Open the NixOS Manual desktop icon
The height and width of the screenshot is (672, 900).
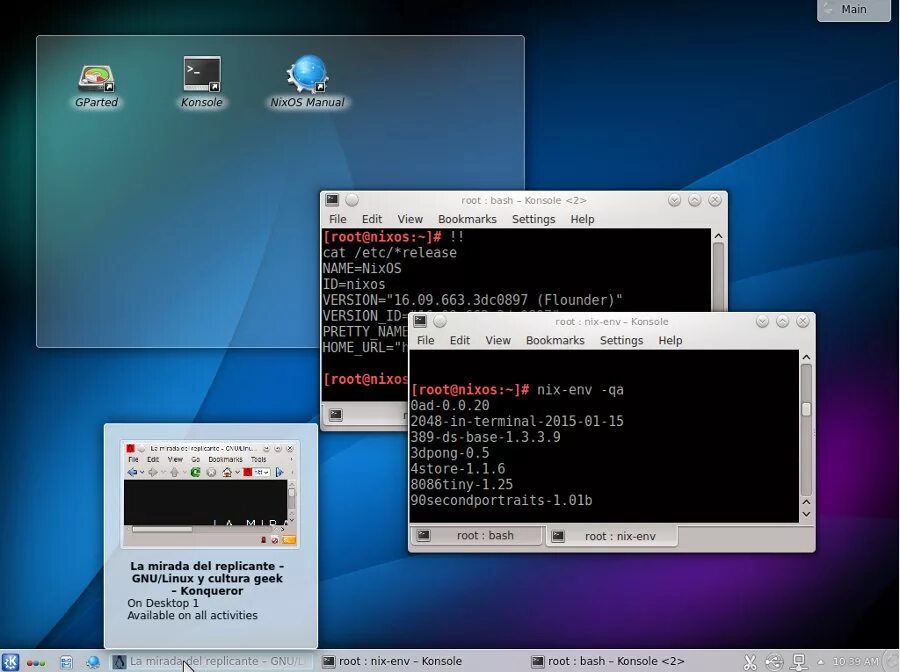point(308,81)
